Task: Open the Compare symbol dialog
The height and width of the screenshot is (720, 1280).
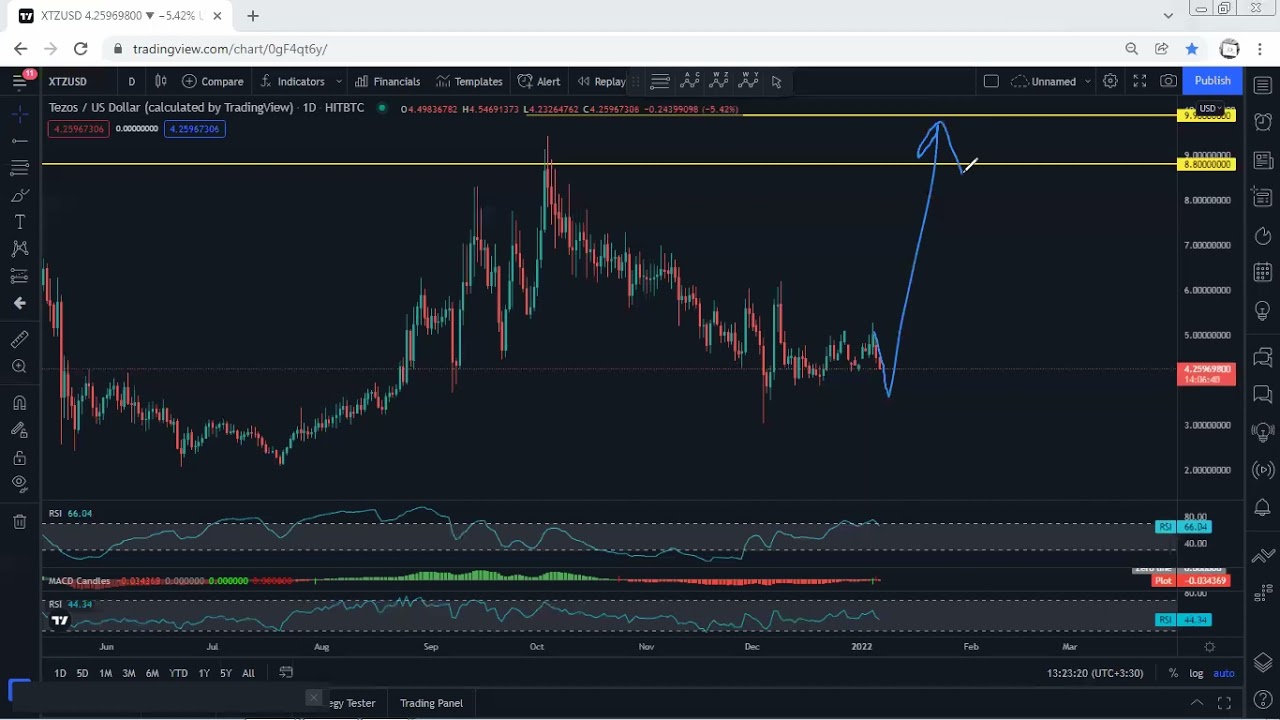Action: pos(212,81)
